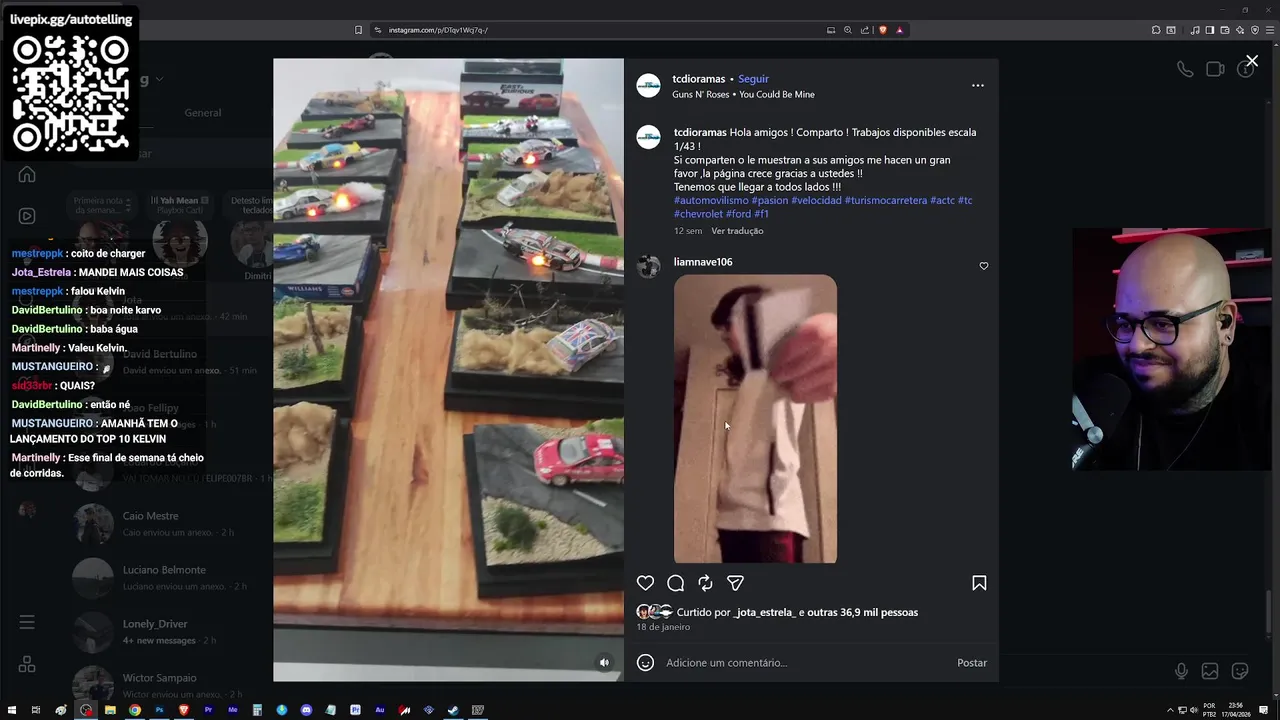This screenshot has width=1280, height=720.
Task: Open Photoshop from taskbar
Action: click(159, 710)
